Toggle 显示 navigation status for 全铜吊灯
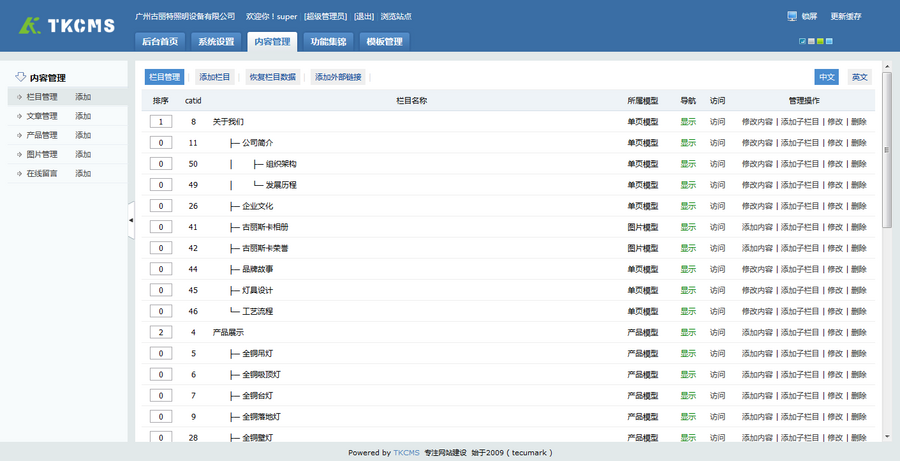The height and width of the screenshot is (461, 900). coord(688,354)
